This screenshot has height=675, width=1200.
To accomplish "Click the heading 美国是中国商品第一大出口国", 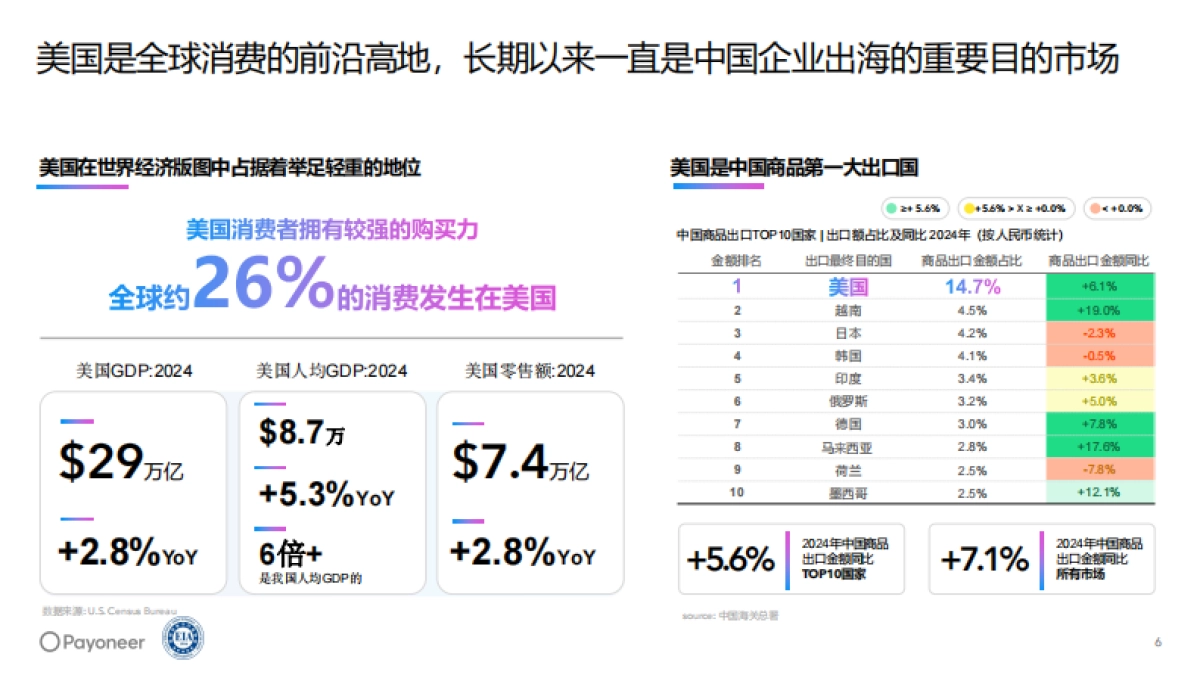I will coord(797,166).
